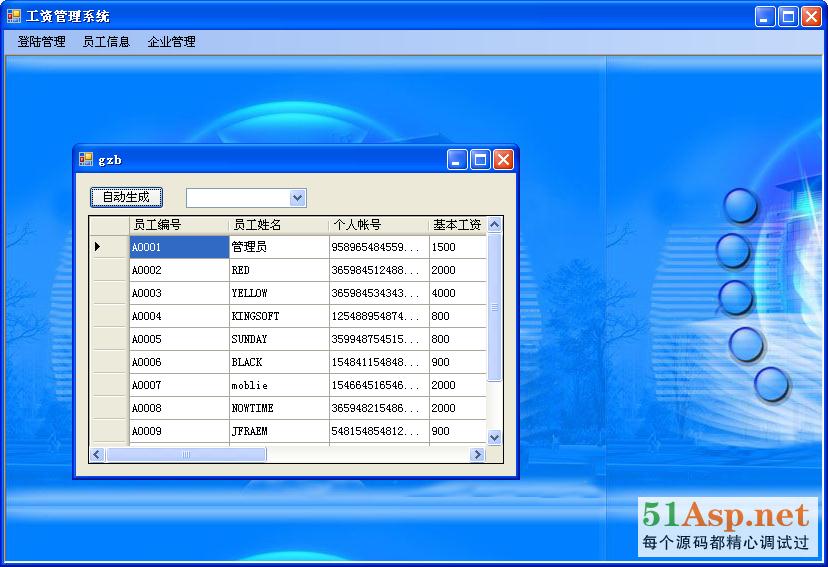Select cell A0003
Image resolution: width=828 pixels, height=567 pixels.
pos(179,293)
